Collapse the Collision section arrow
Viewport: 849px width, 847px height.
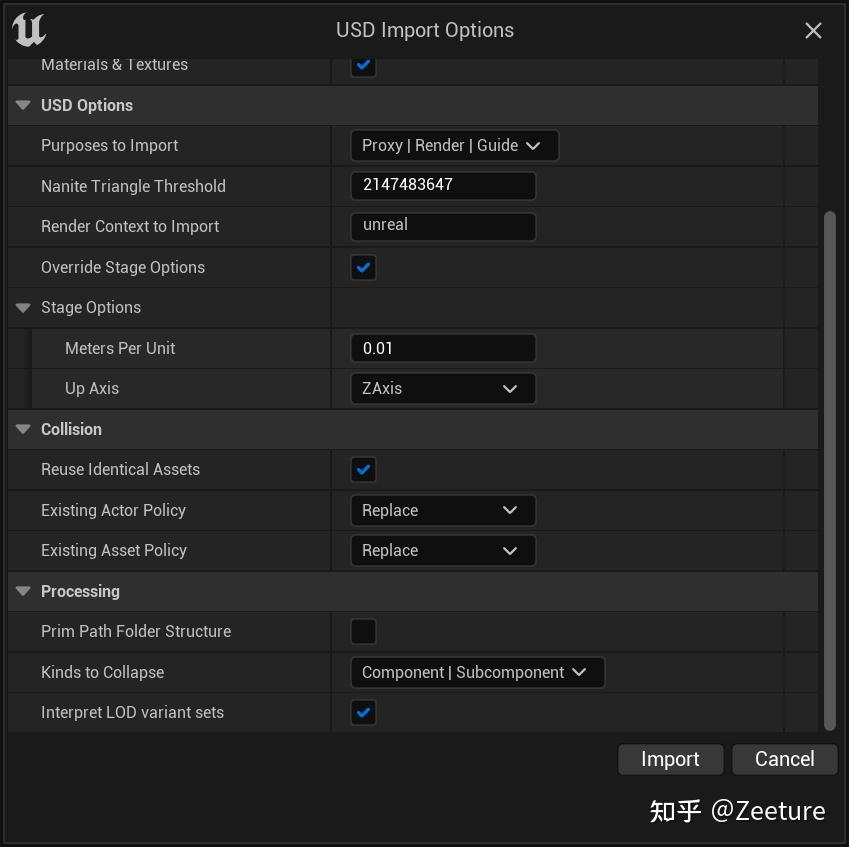coord(23,429)
